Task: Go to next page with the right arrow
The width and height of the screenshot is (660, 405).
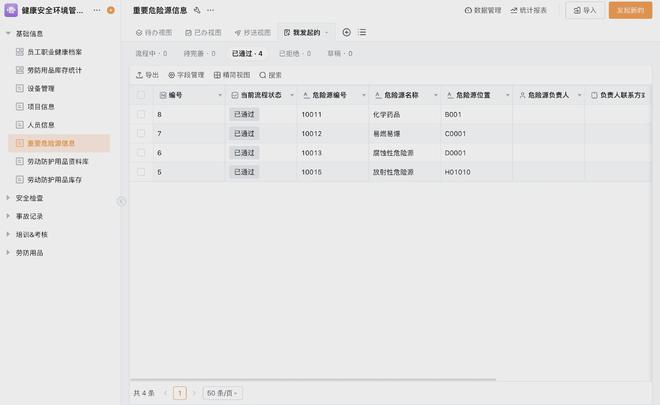Action: click(194, 393)
